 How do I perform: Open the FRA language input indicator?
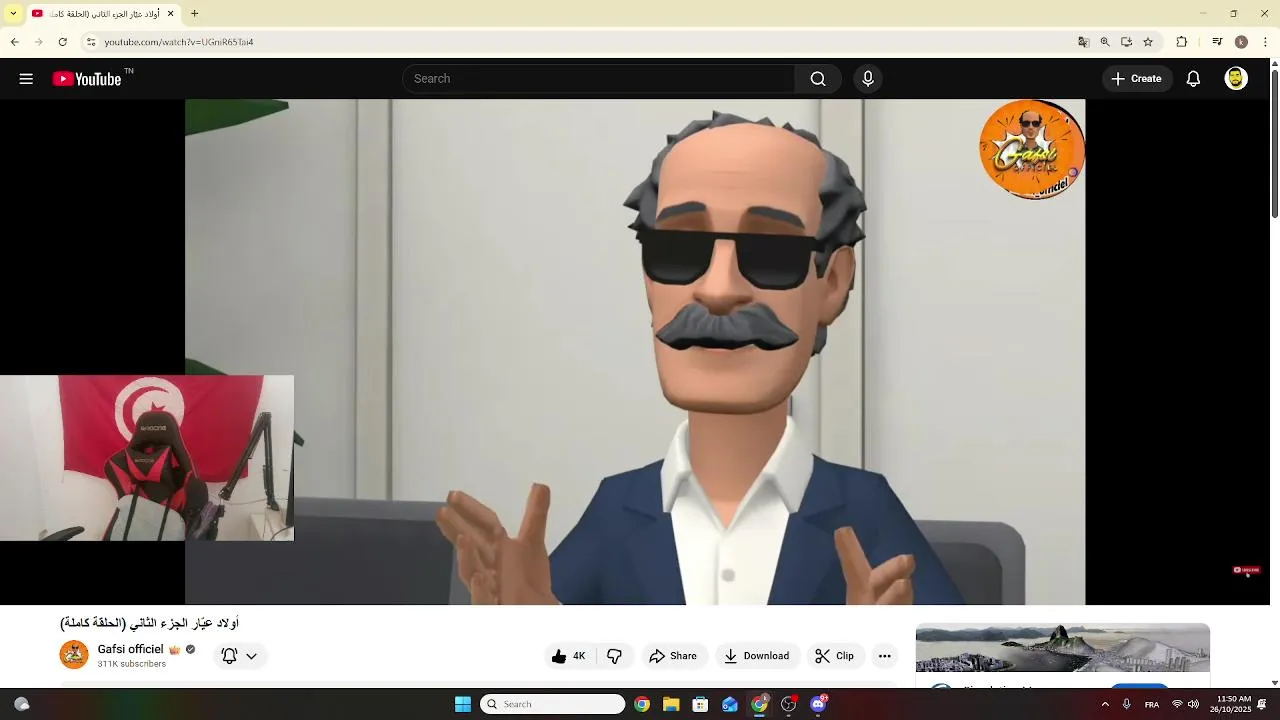1152,704
